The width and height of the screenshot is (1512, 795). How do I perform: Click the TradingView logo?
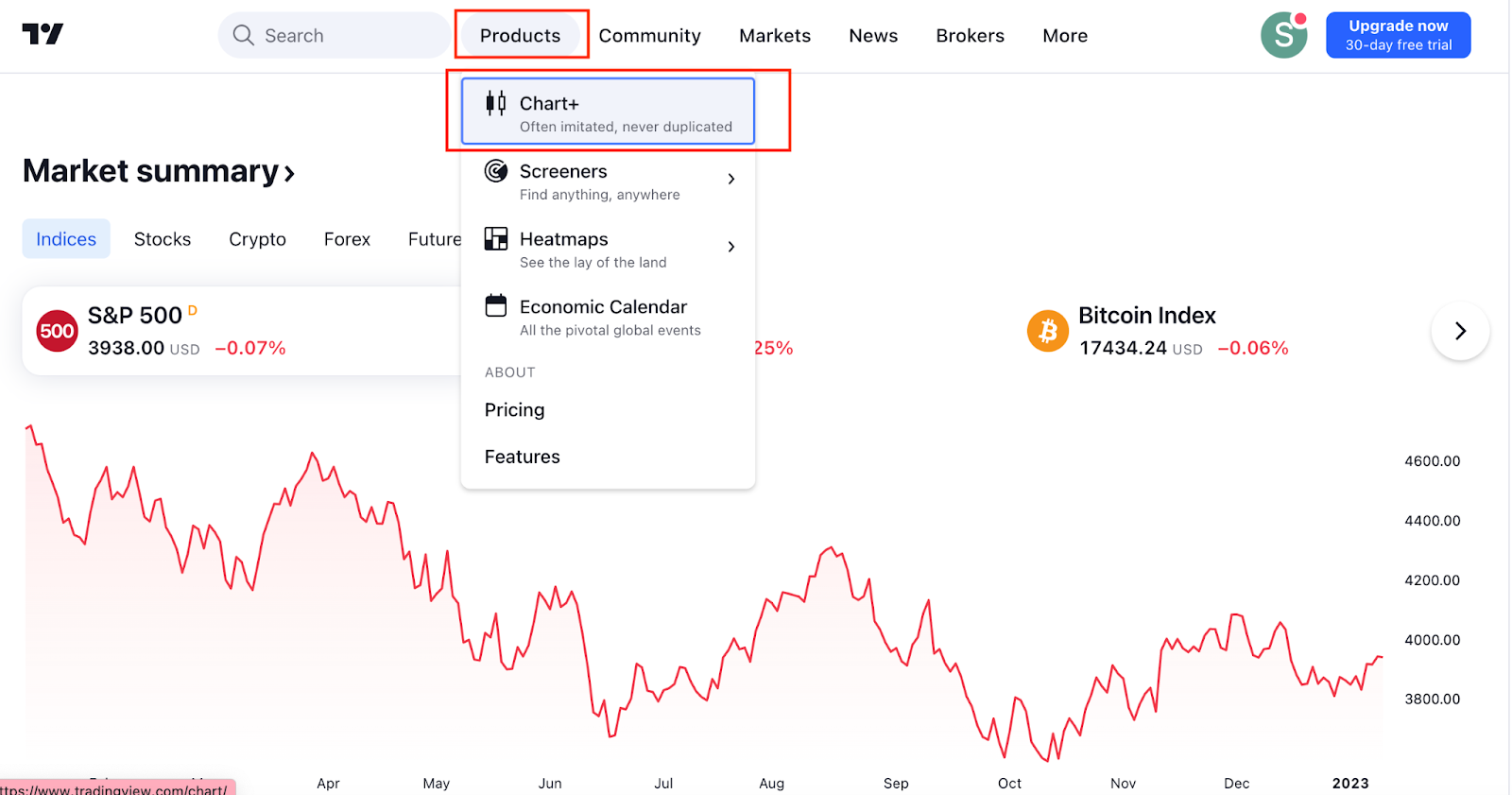pos(43,34)
